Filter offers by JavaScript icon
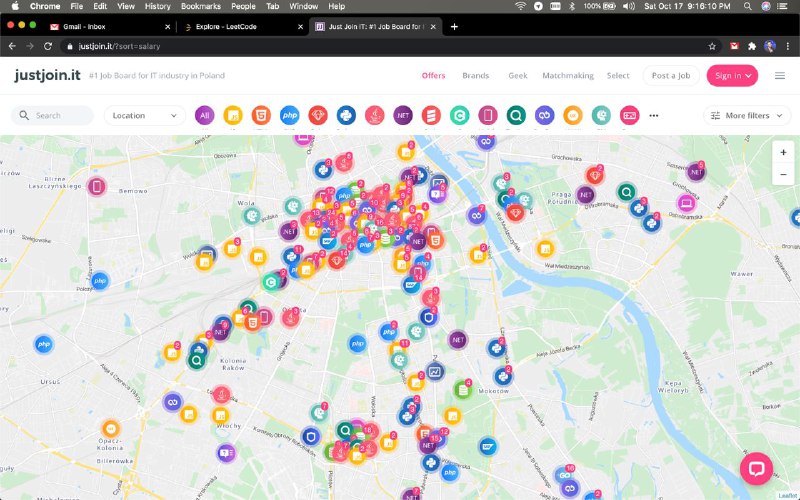Screen dimensions: 800x500 coord(233,115)
